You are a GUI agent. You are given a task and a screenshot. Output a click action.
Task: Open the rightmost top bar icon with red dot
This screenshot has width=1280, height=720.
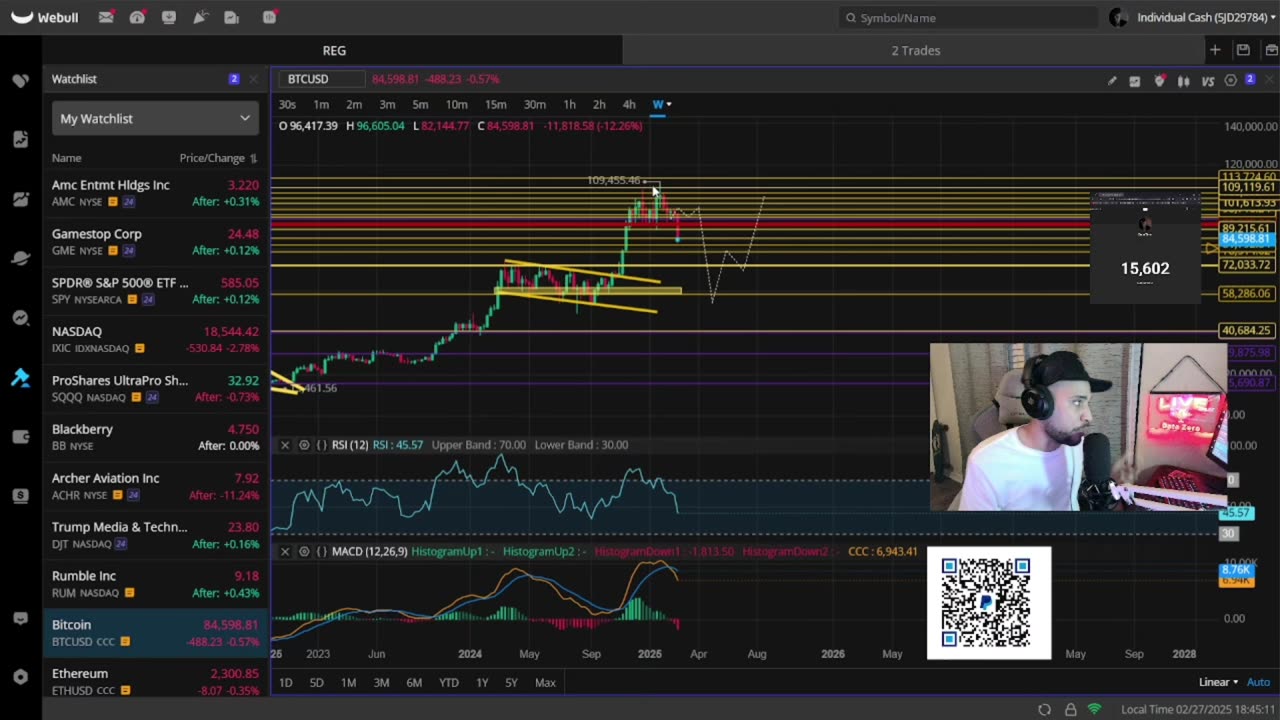pyautogui.click(x=270, y=17)
